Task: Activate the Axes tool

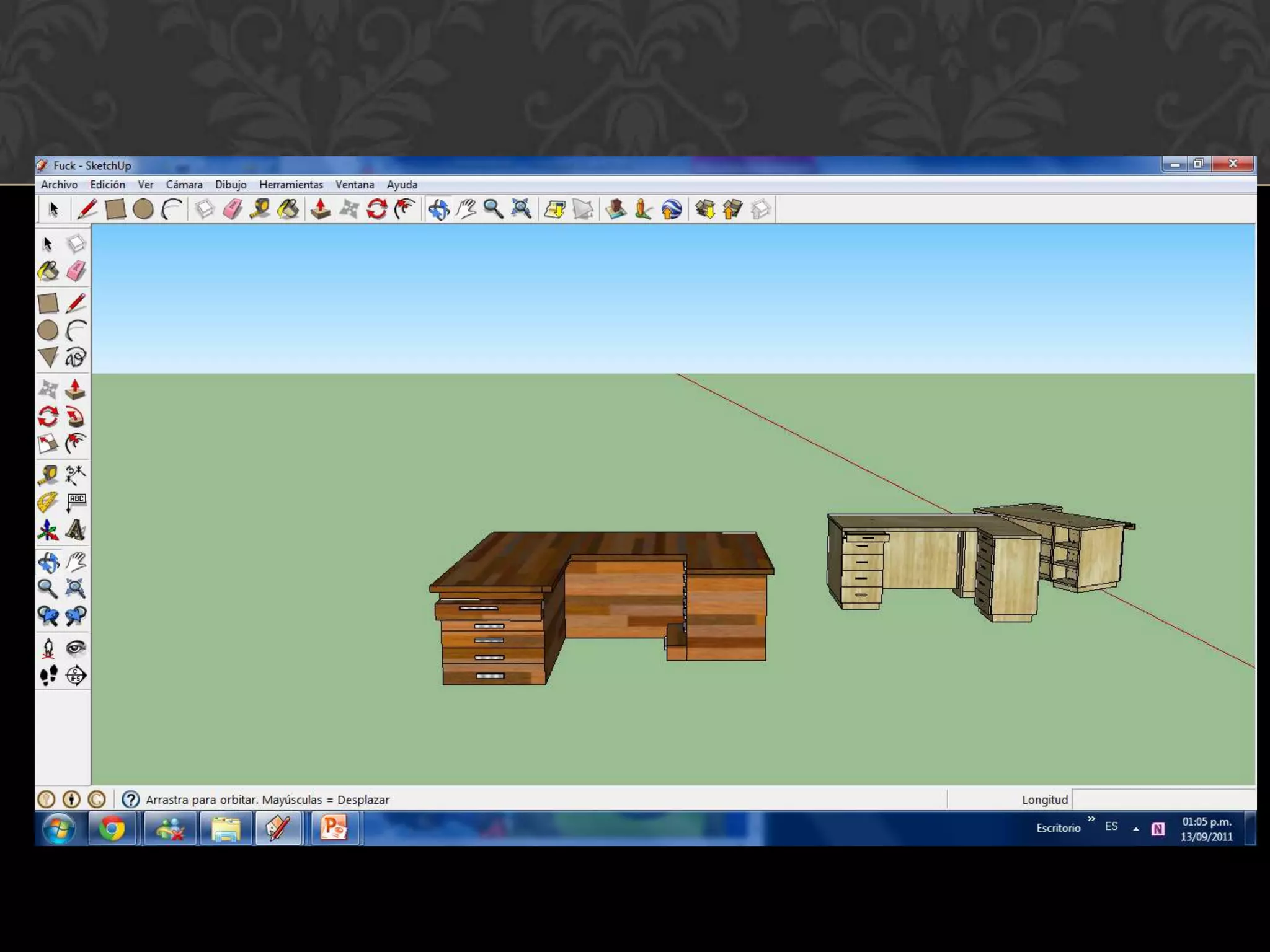Action: tap(48, 530)
